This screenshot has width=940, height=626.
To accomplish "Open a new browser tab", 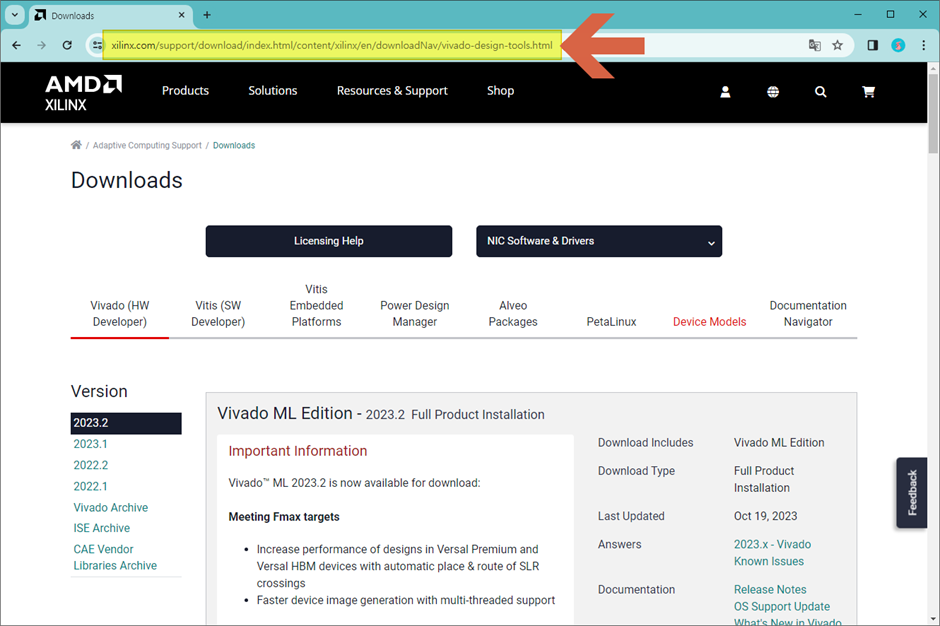I will click(207, 15).
